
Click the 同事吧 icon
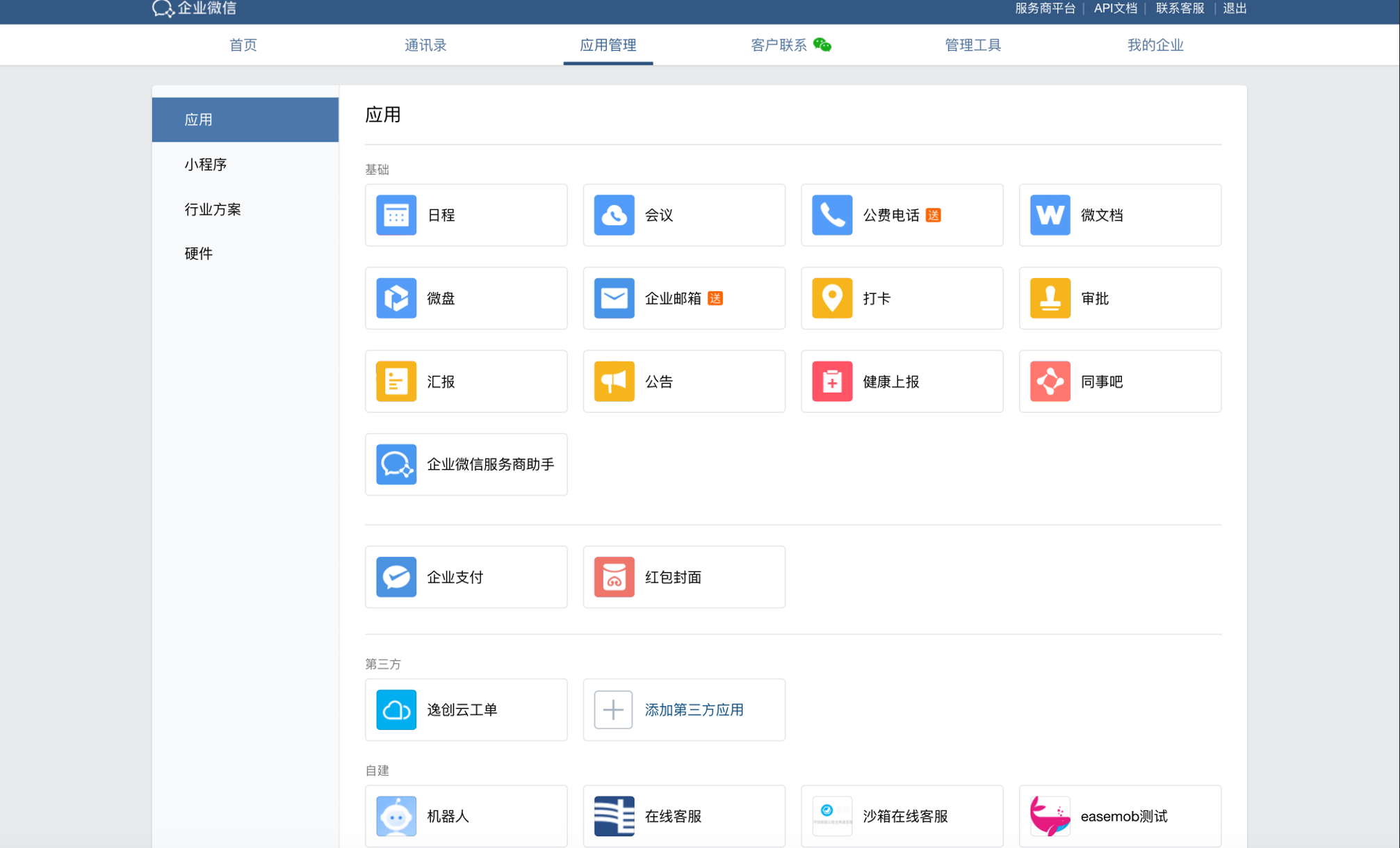(1050, 381)
